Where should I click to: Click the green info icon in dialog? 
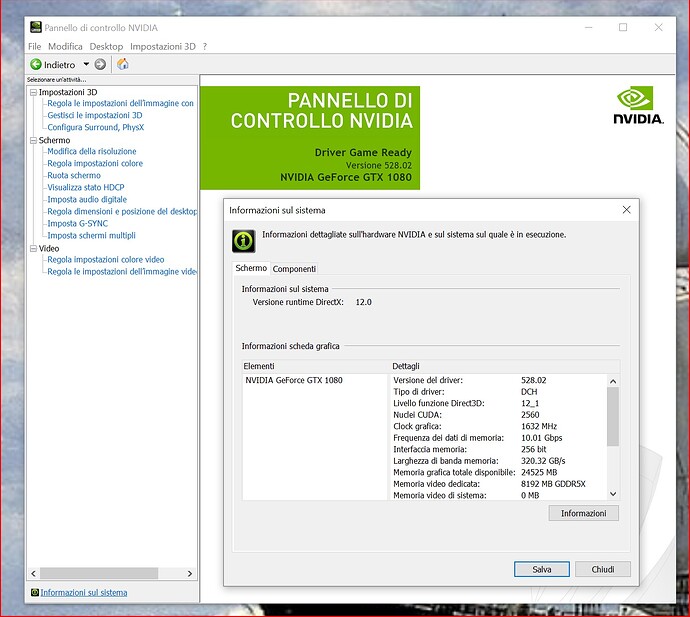[x=243, y=241]
